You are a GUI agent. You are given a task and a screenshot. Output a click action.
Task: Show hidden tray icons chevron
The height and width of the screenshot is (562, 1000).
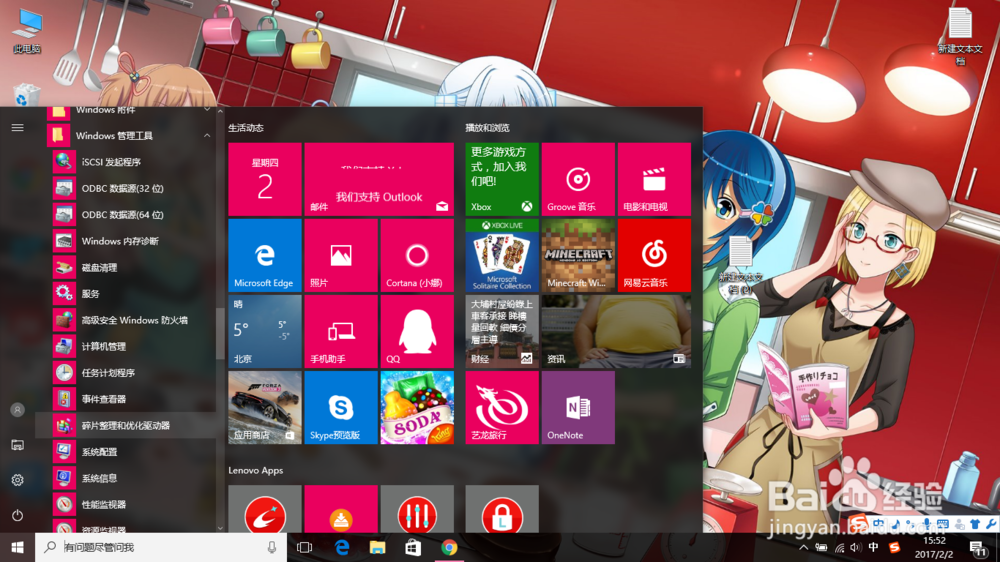coord(804,547)
